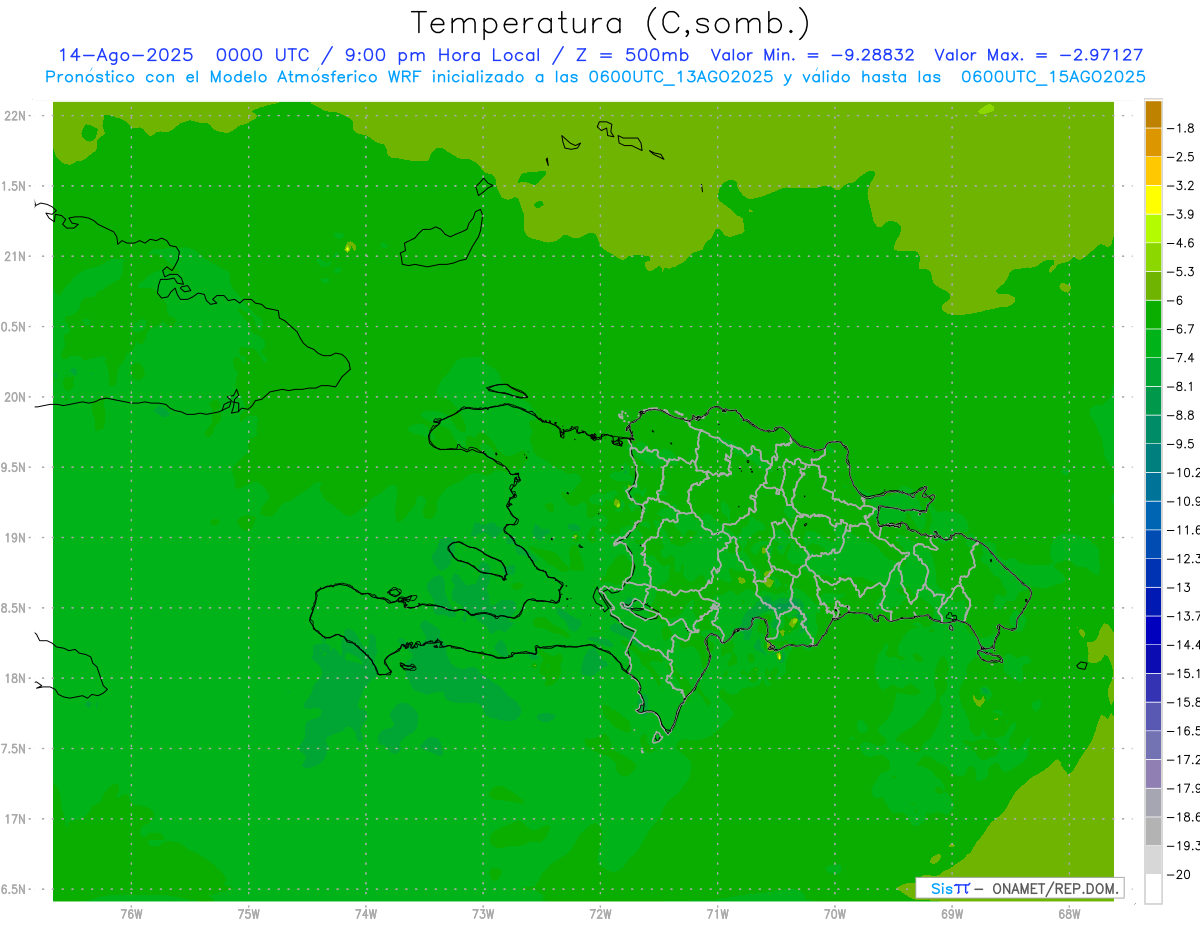Viewport: 1200px width, 927px height.
Task: Click the -3.2 color scale label
Action: pos(1181,186)
